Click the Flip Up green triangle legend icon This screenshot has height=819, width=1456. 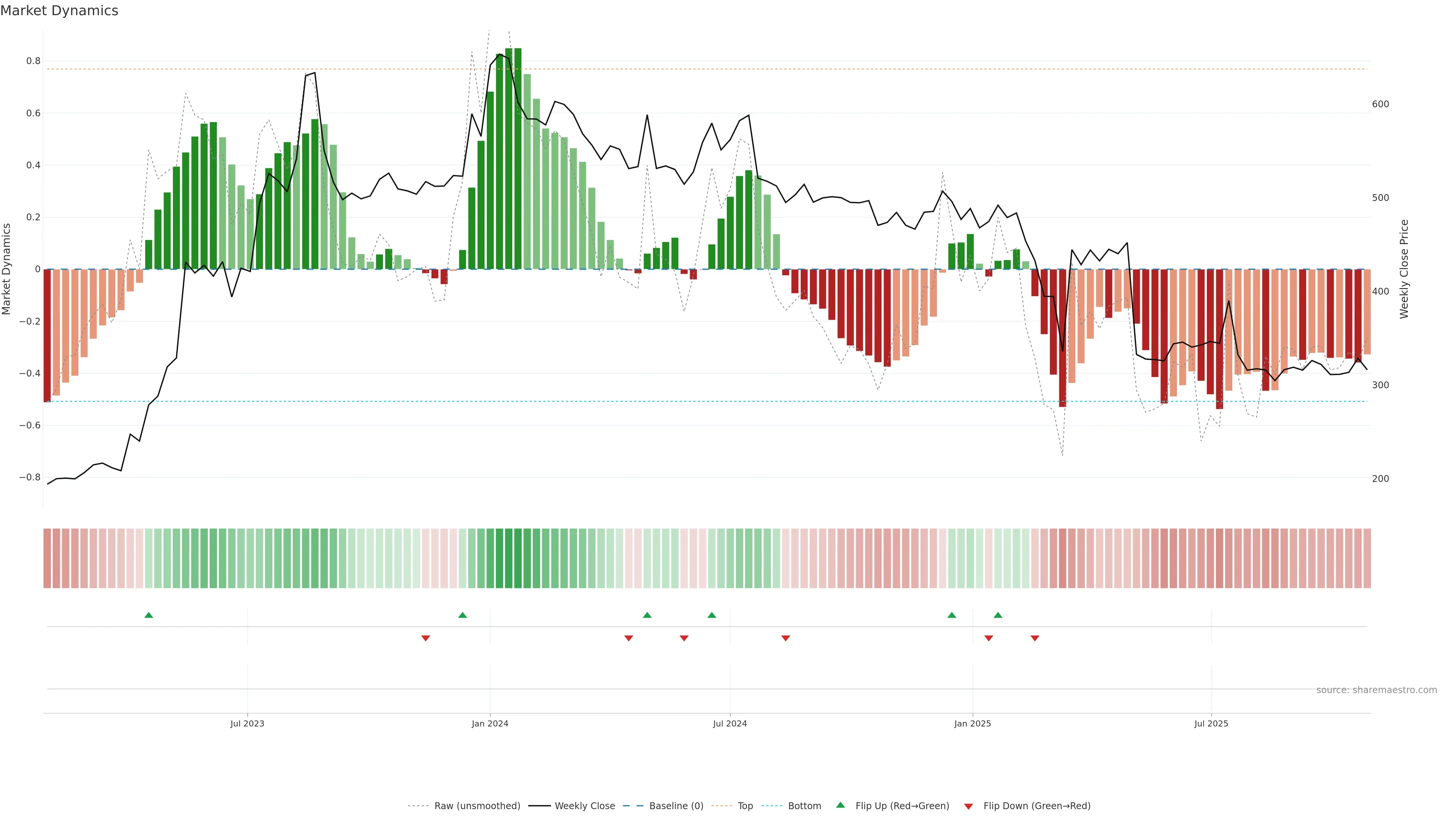[x=841, y=805]
